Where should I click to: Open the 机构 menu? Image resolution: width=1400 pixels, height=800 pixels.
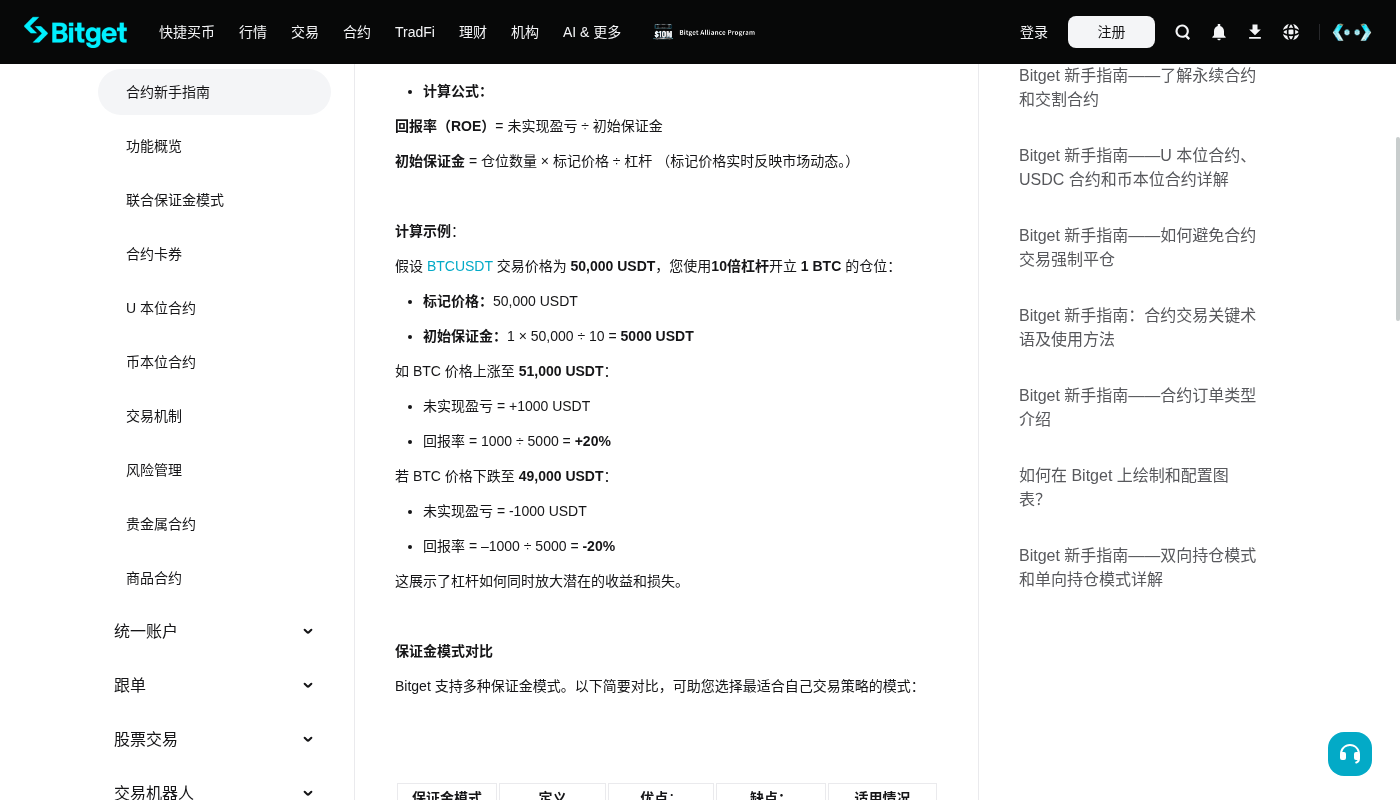click(525, 32)
